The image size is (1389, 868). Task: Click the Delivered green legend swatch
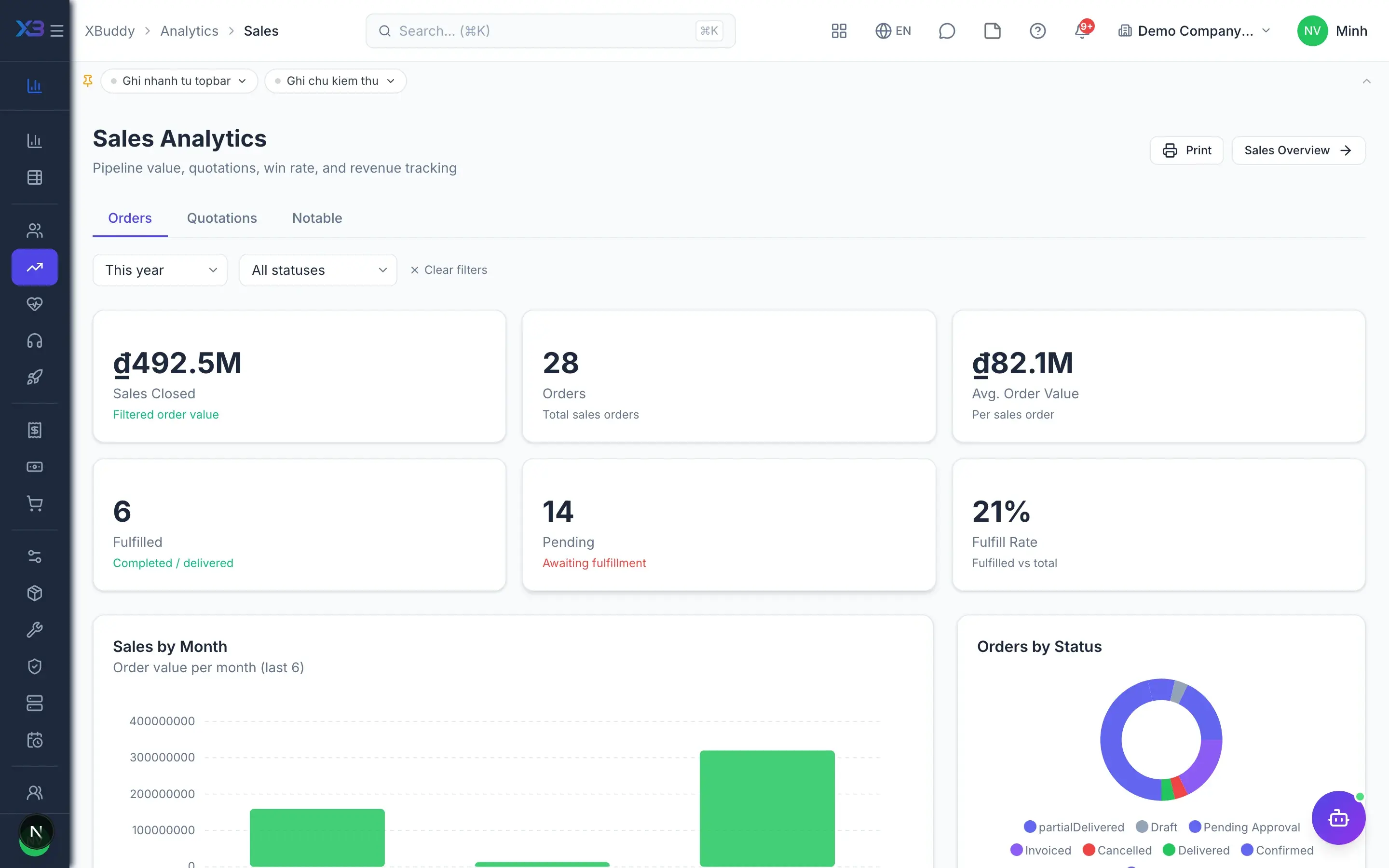(x=1169, y=850)
